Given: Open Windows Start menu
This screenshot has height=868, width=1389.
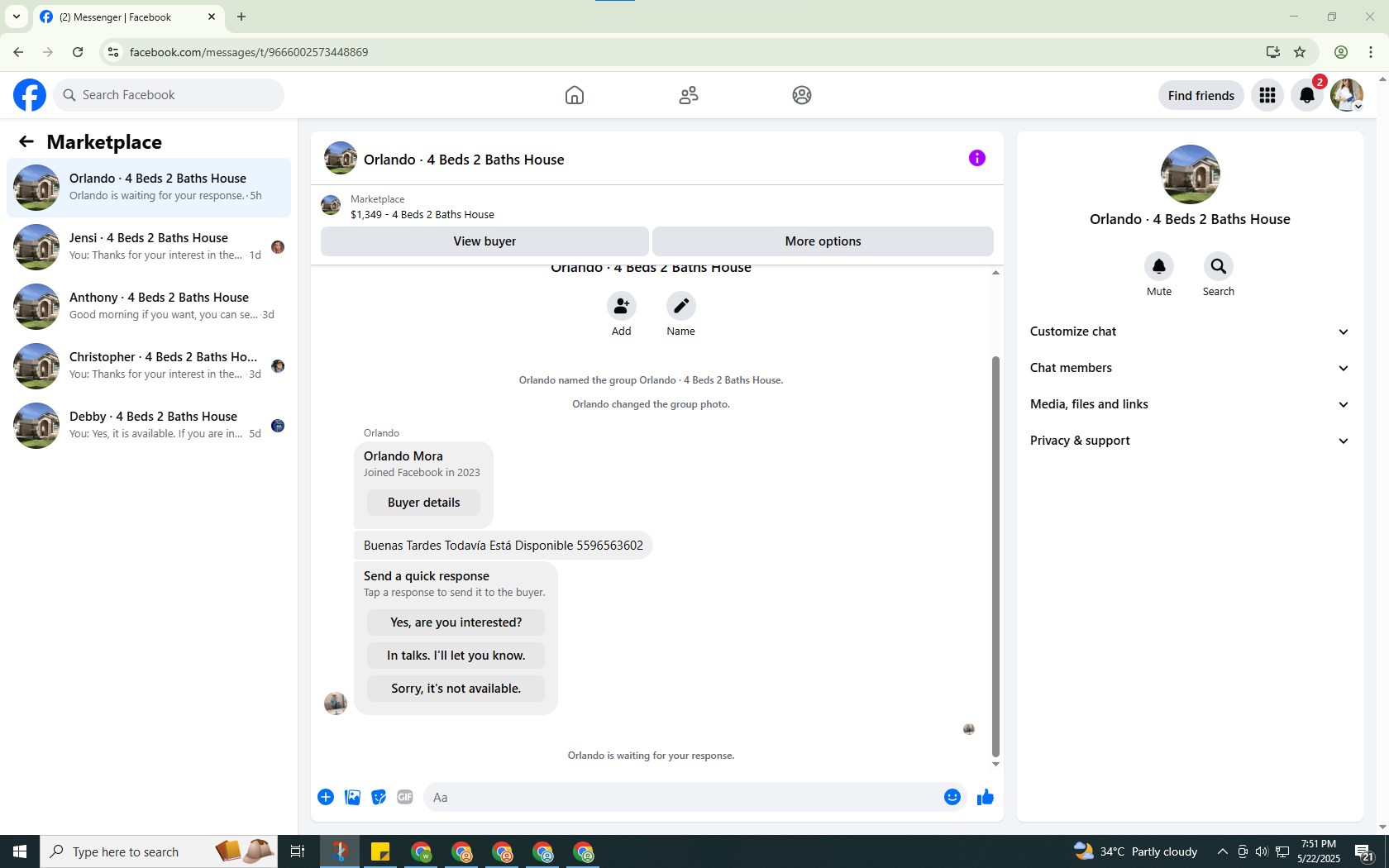Looking at the screenshot, I should click(20, 851).
